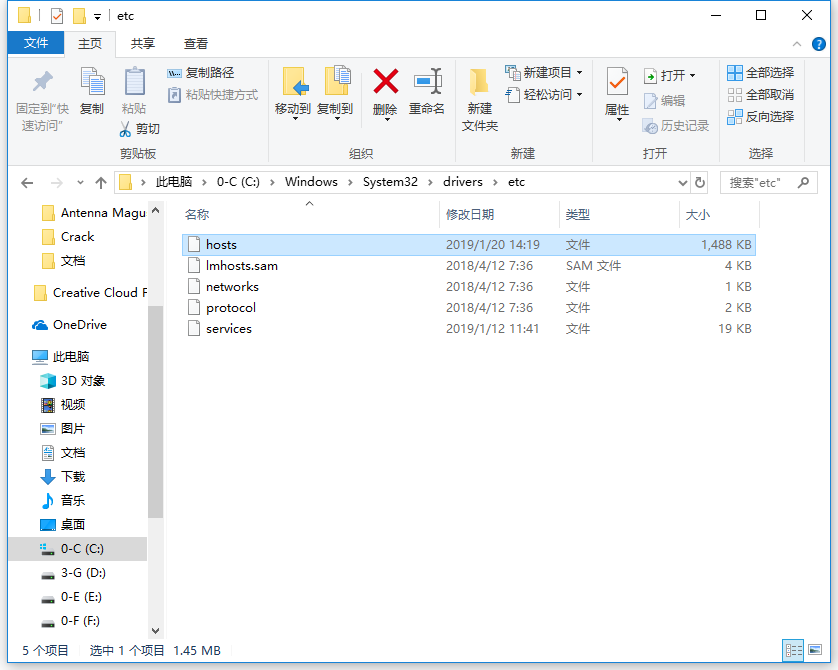Image resolution: width=838 pixels, height=670 pixels.
Task: Click the Help question mark icon
Action: click(818, 44)
